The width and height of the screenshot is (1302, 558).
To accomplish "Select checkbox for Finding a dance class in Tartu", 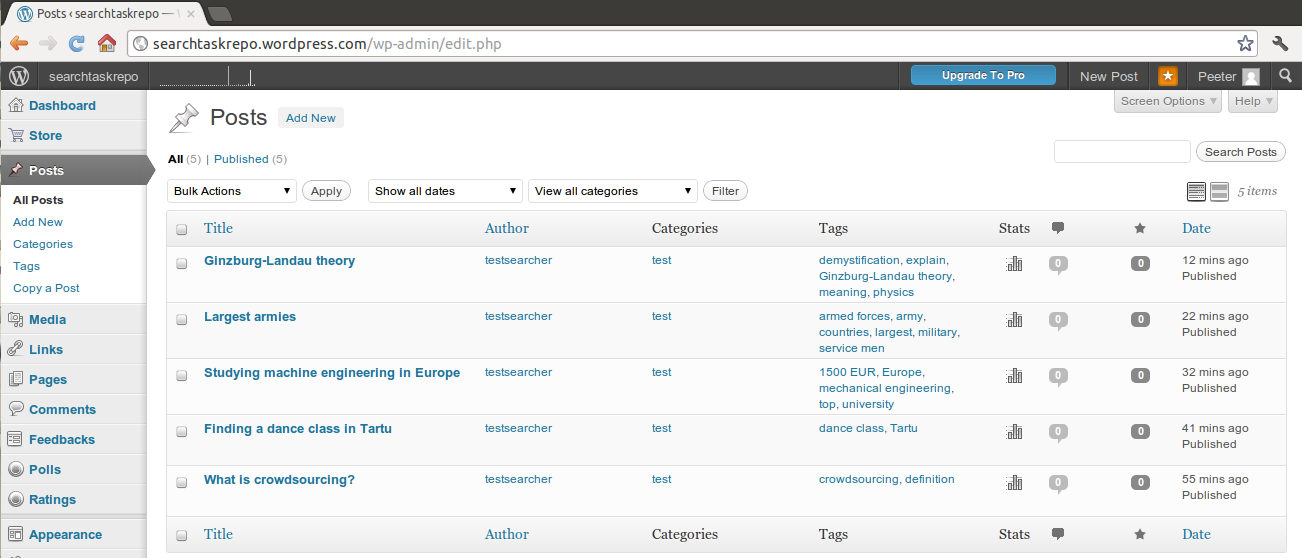I will click(x=182, y=431).
